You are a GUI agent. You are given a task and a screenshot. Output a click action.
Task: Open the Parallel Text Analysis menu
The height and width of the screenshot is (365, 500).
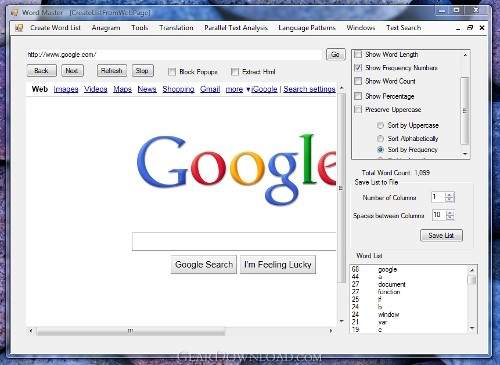[236, 28]
